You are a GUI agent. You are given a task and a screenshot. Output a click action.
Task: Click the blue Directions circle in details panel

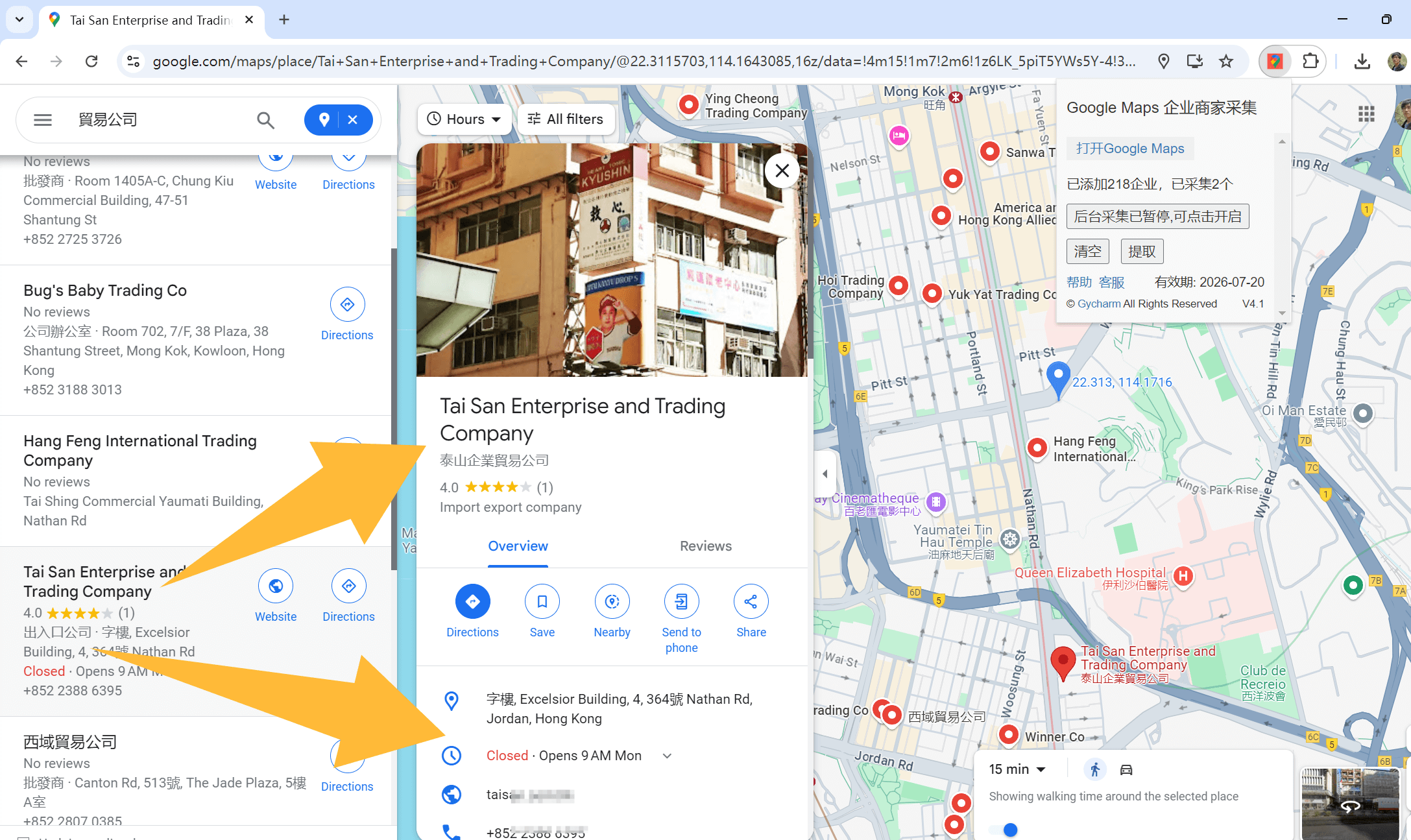tap(472, 601)
